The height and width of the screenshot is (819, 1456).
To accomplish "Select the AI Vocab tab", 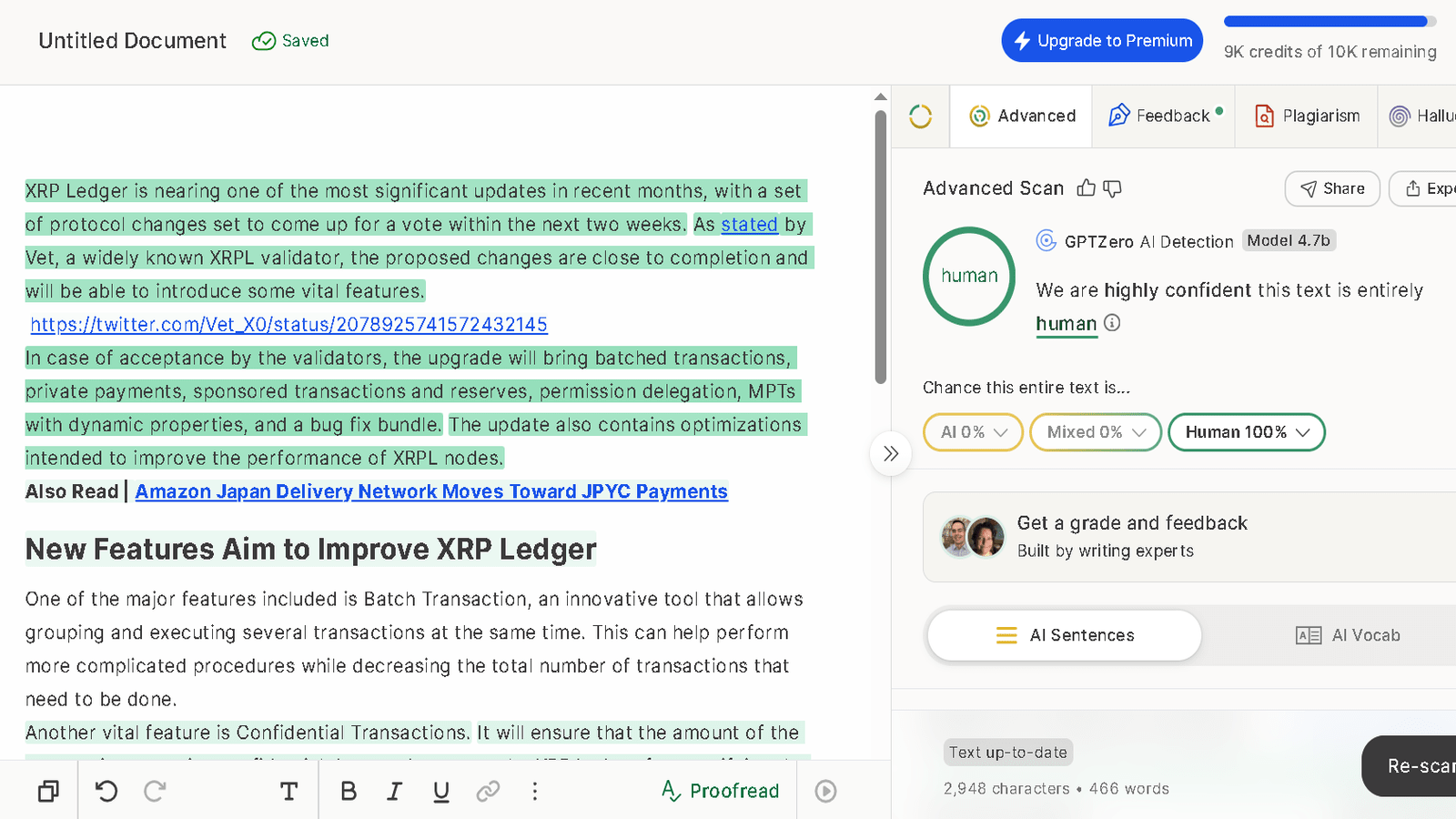I will (x=1347, y=635).
